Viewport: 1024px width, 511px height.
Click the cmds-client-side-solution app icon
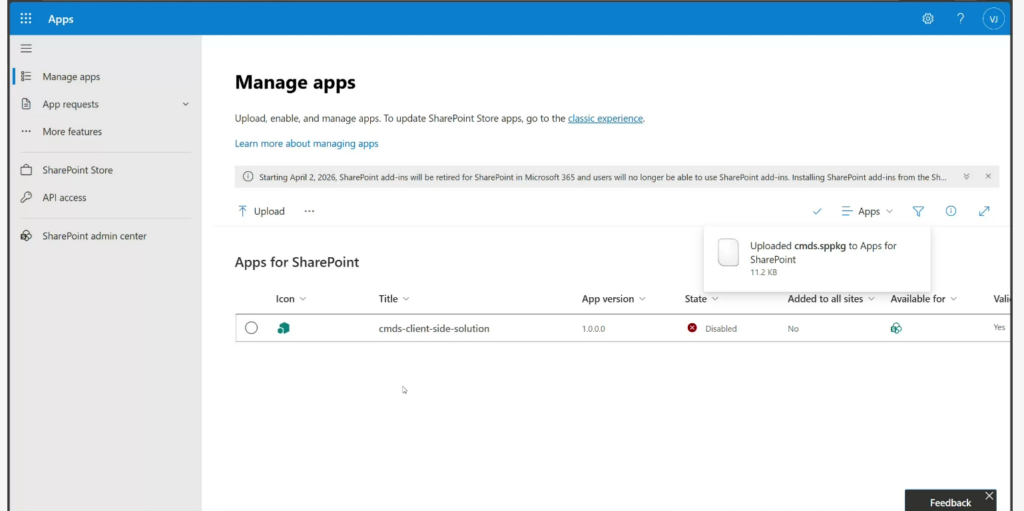(x=283, y=328)
